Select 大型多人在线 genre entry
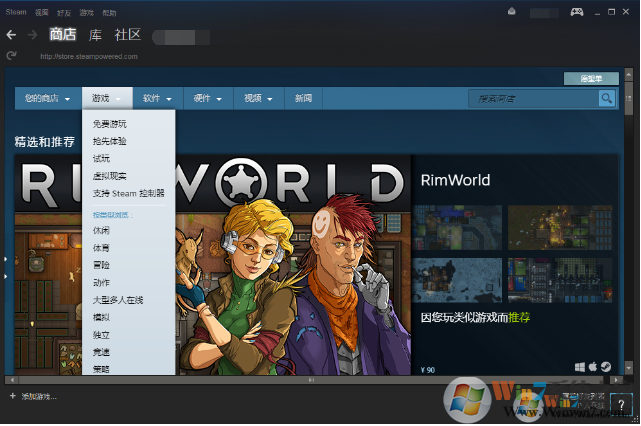Screen dimensions: 641x426 [118, 299]
